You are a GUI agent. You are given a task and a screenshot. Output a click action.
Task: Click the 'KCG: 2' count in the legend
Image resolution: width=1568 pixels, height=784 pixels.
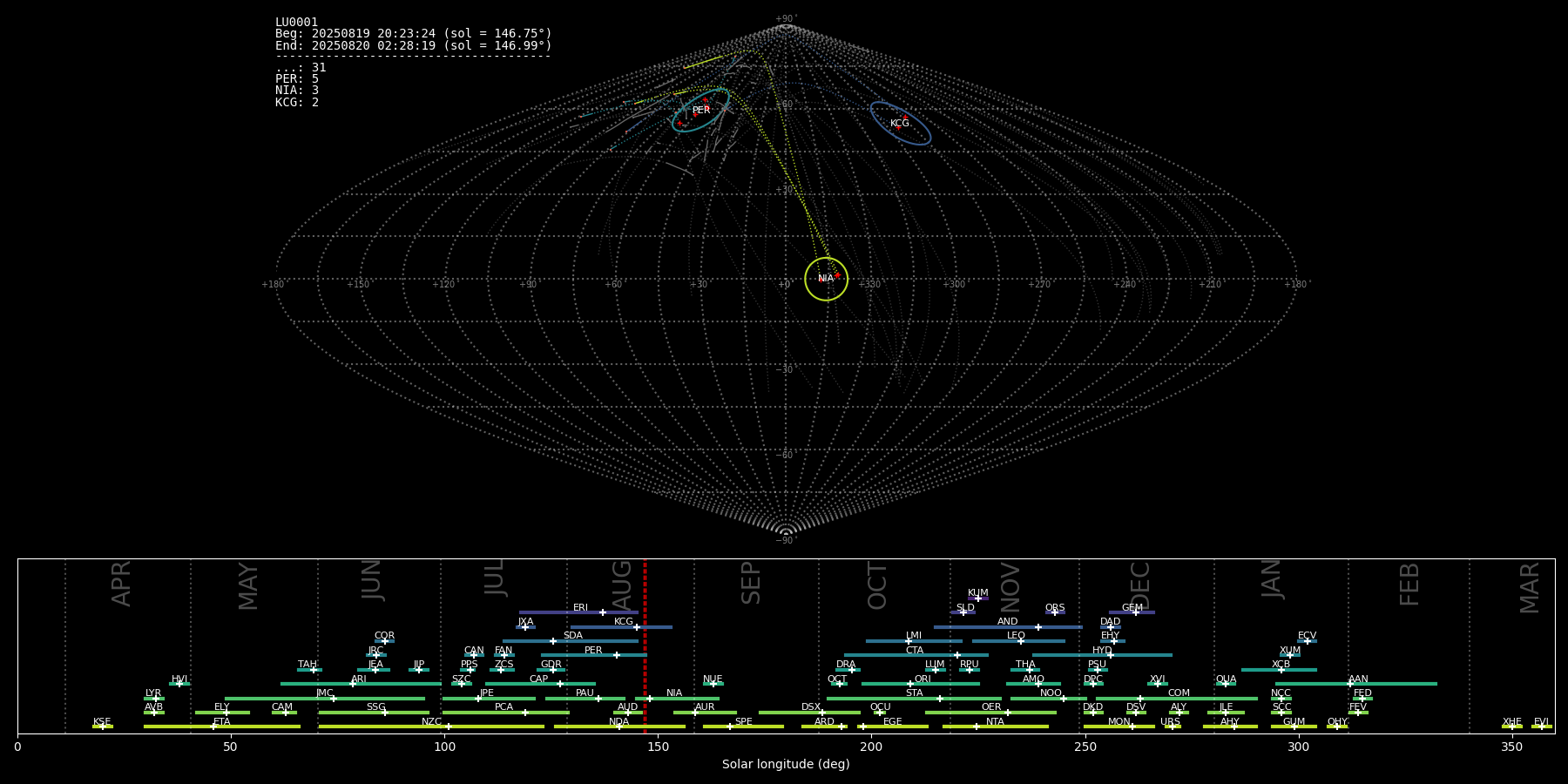297,103
